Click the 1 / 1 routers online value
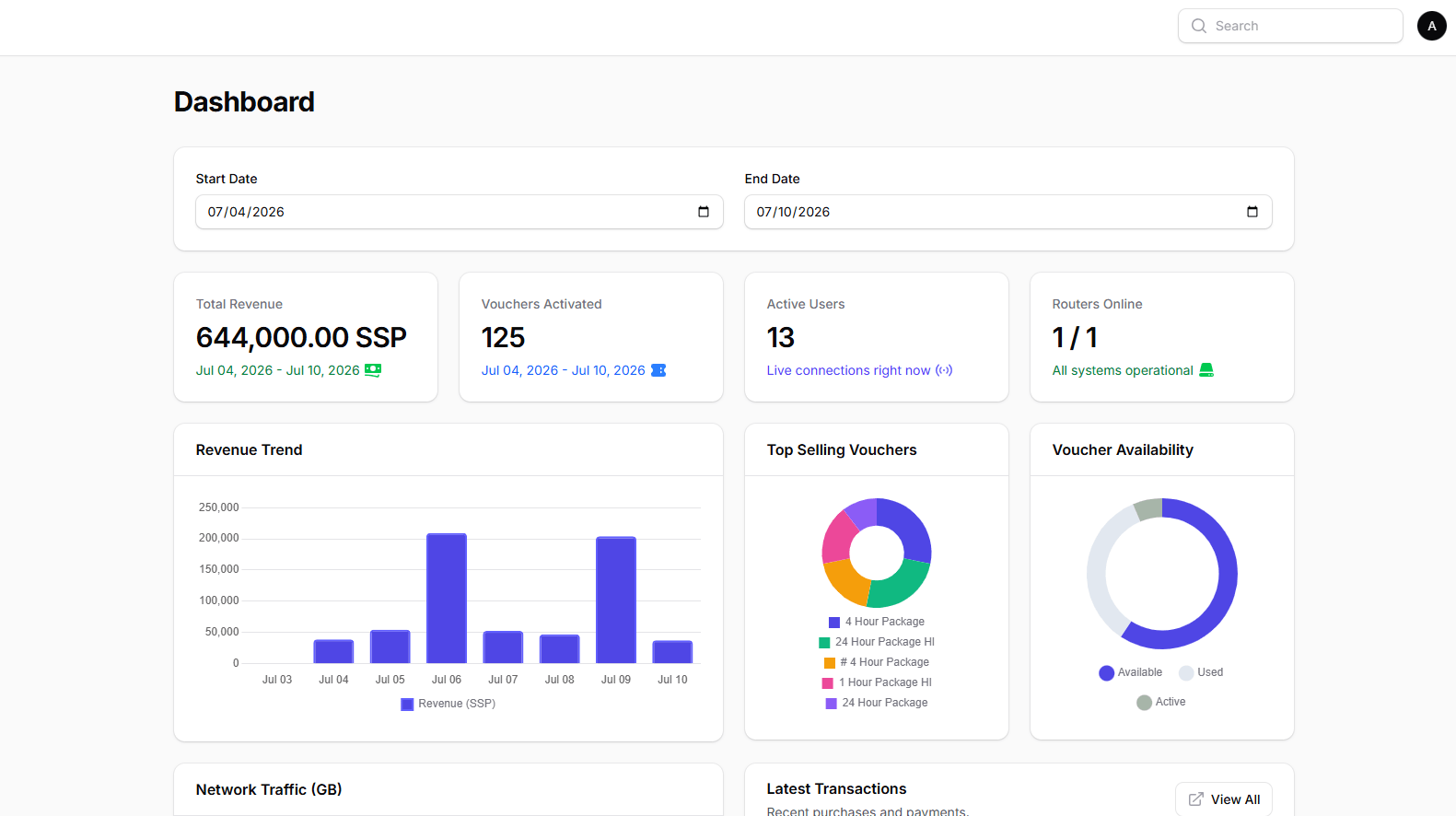Viewport: 1456px width, 816px height. click(x=1075, y=338)
